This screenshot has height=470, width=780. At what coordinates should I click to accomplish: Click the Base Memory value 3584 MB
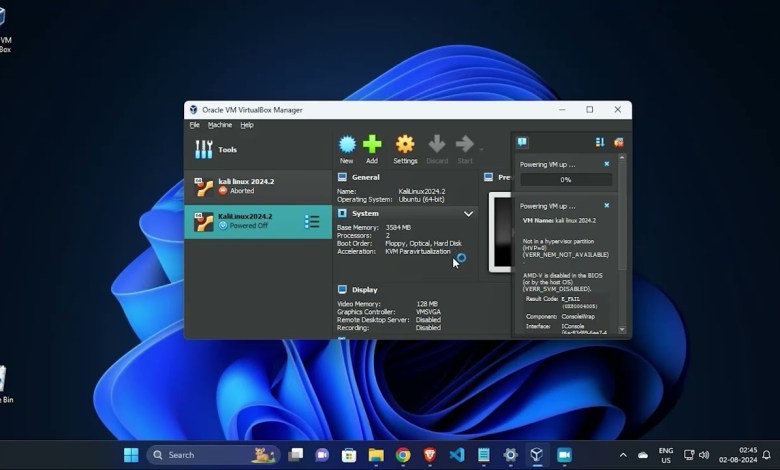(398, 227)
